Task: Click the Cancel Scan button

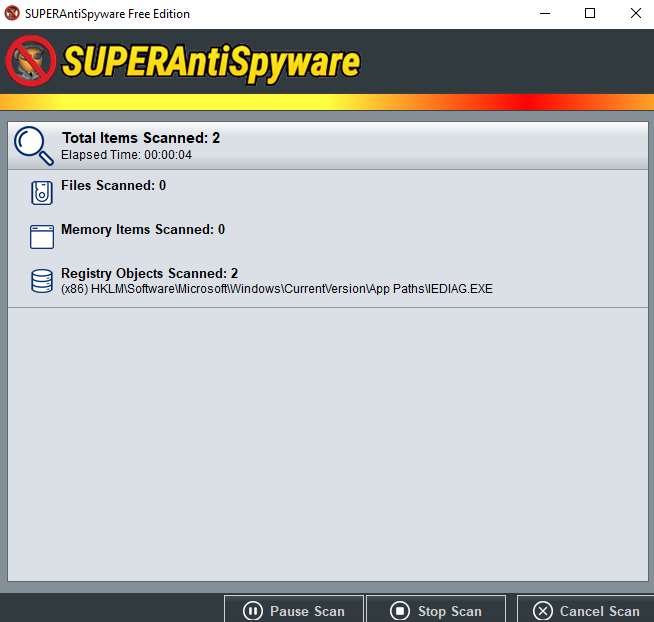Action: pyautogui.click(x=586, y=610)
